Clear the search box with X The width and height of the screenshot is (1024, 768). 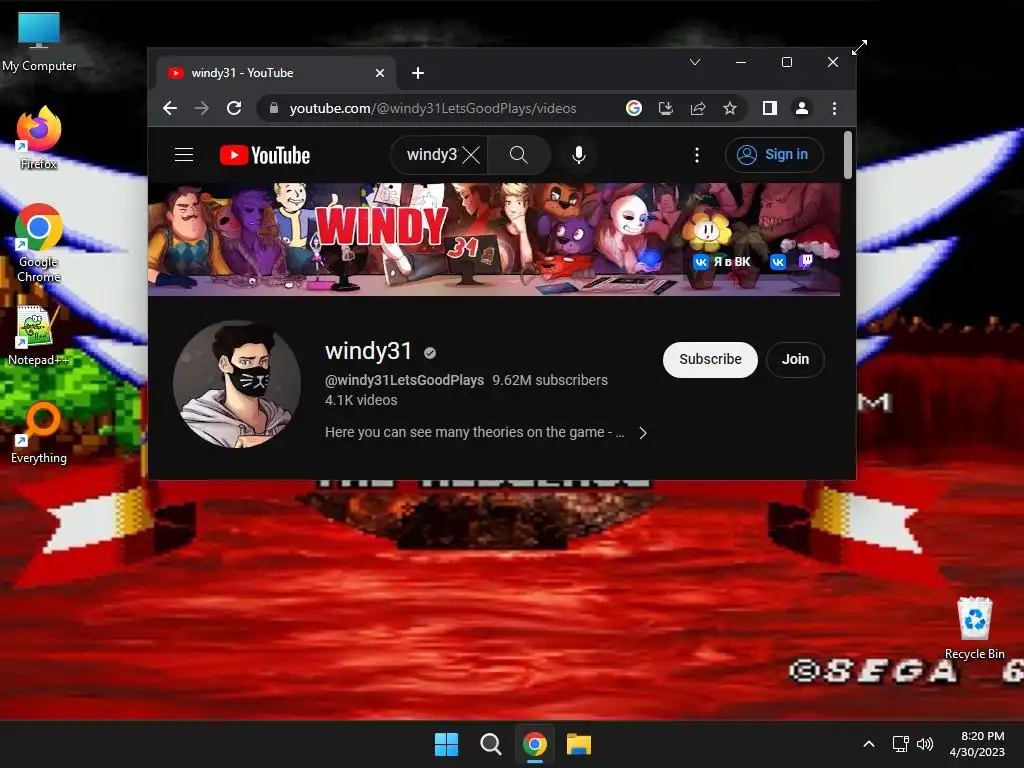click(x=471, y=155)
